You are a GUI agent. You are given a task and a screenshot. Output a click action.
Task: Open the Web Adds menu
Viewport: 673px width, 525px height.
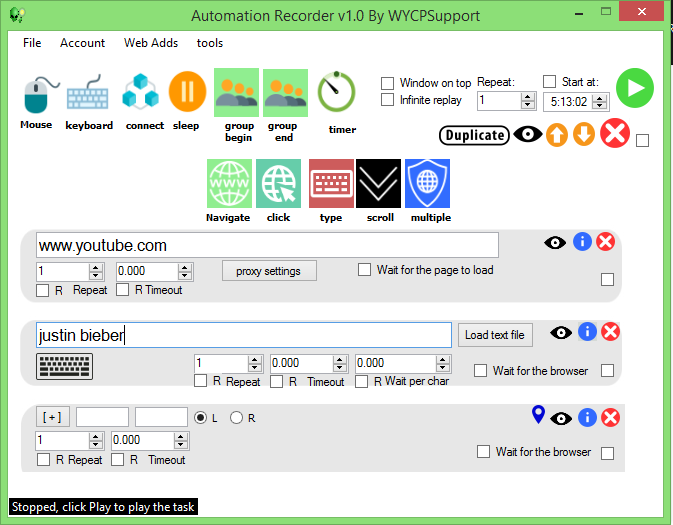coord(151,43)
